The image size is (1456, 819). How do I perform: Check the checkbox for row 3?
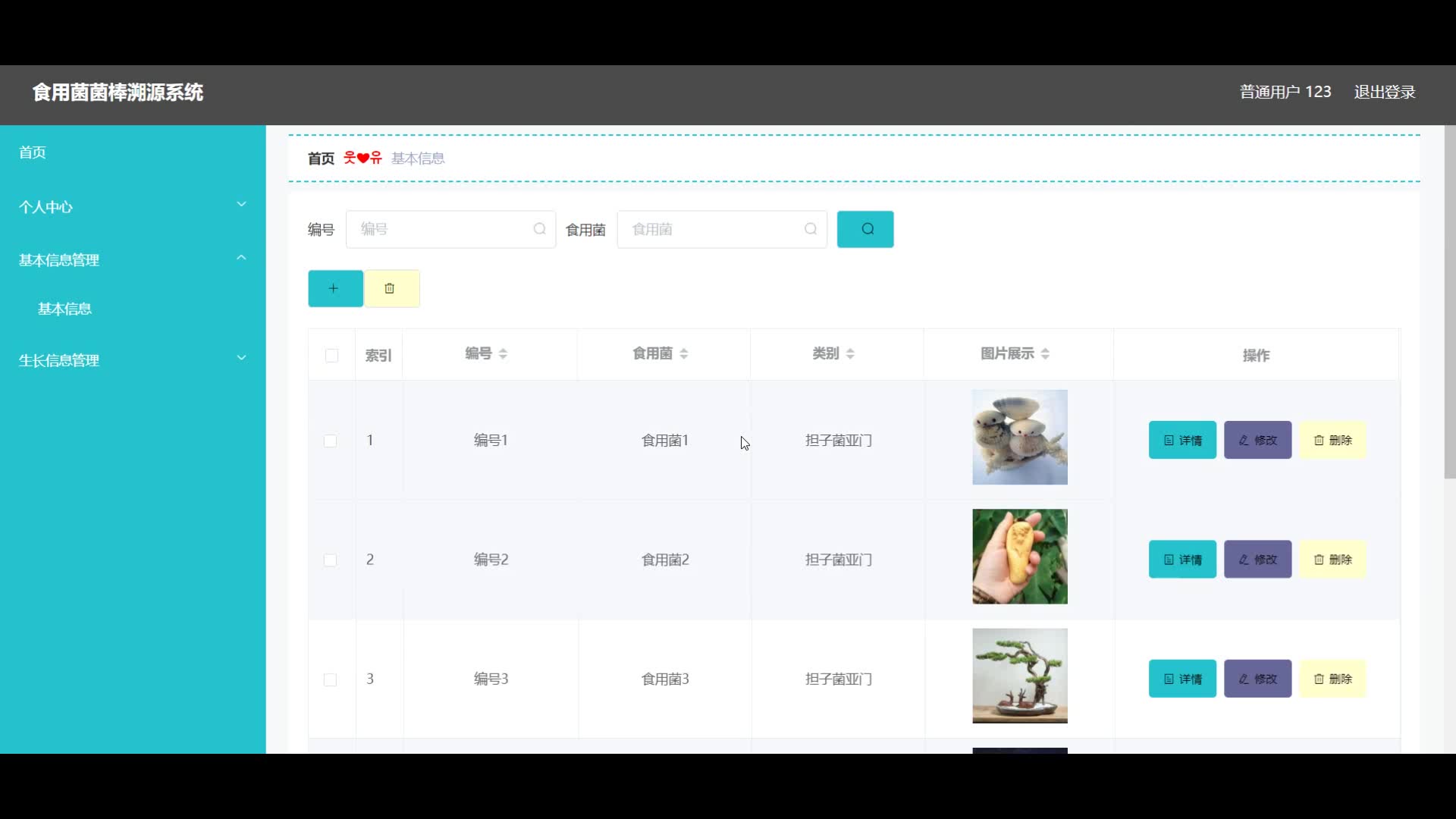click(x=330, y=679)
